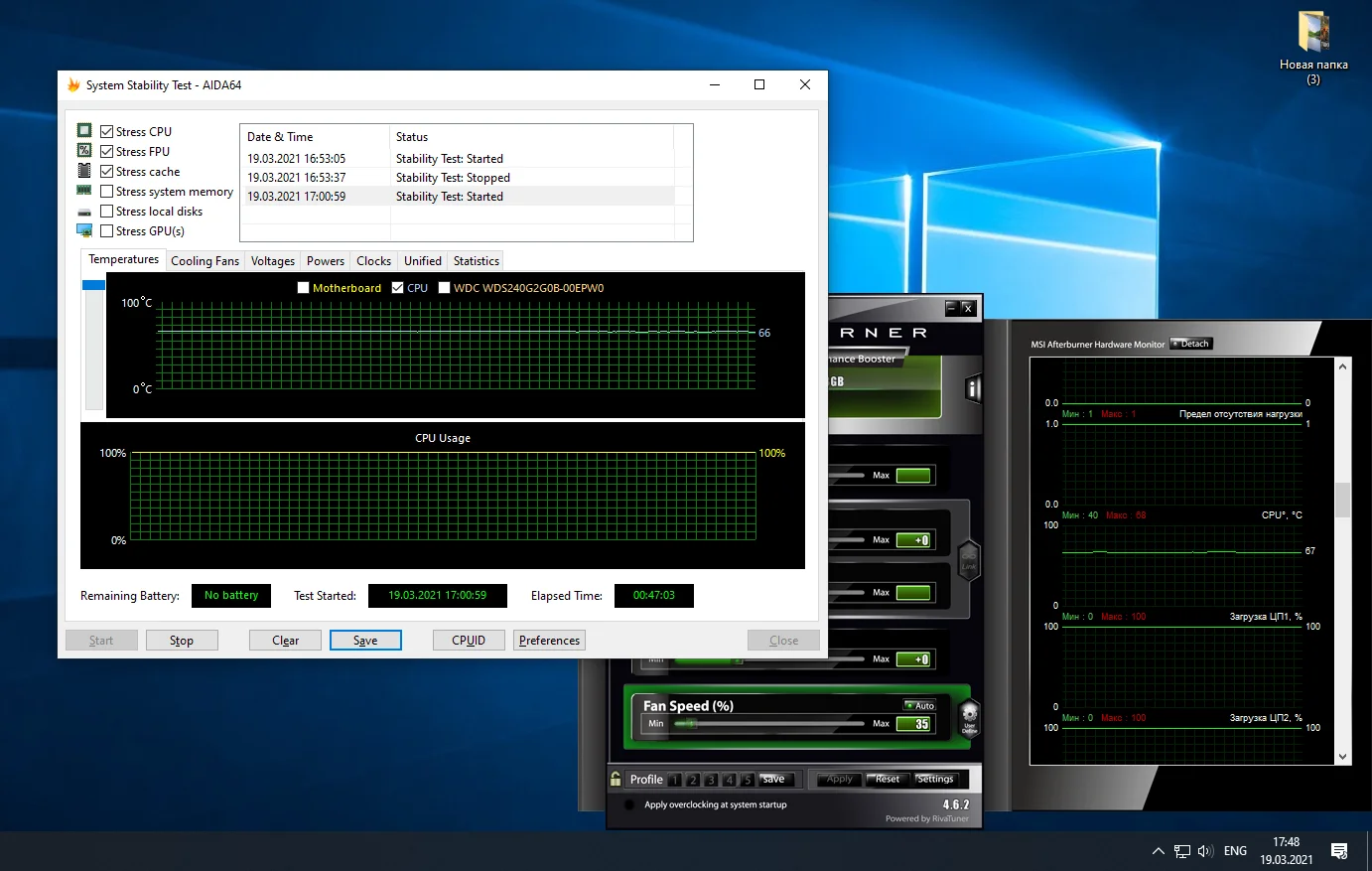Screen dimensions: 1372x871
Task: Click the 'Date & Time' column header
Action: pyautogui.click(x=315, y=137)
